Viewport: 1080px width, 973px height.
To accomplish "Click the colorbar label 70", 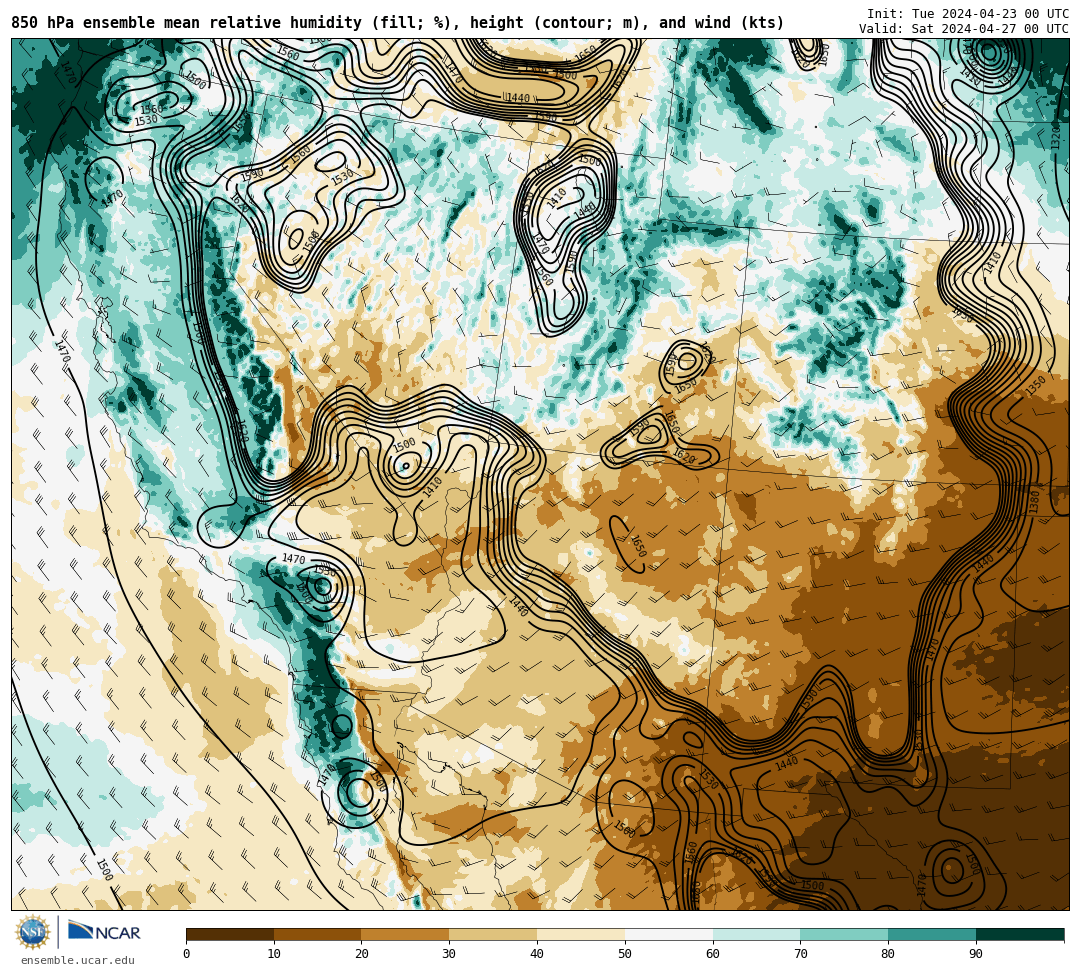I will [800, 954].
